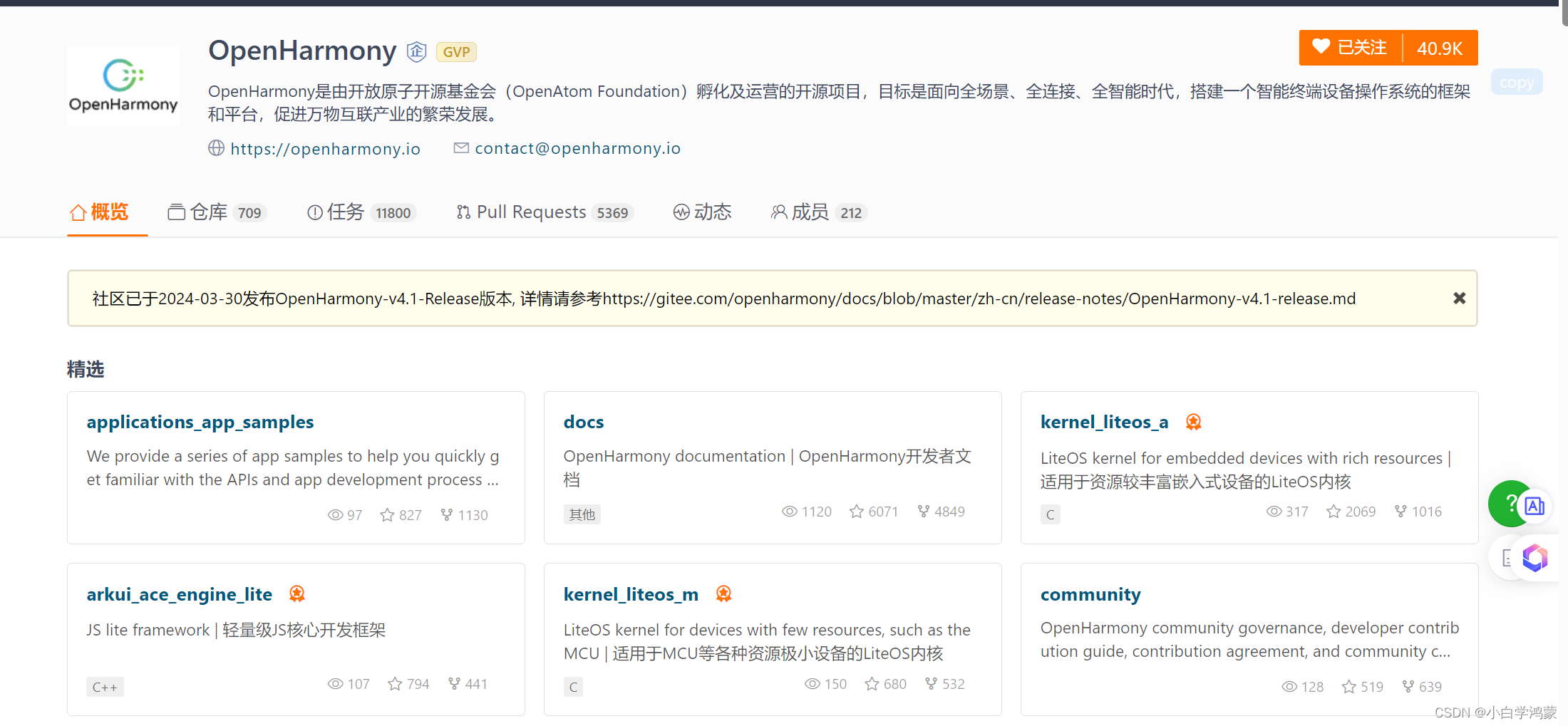Click the star icon on arkui_ace_engine_lite
Viewport: 1568px width, 726px height.
click(x=395, y=684)
